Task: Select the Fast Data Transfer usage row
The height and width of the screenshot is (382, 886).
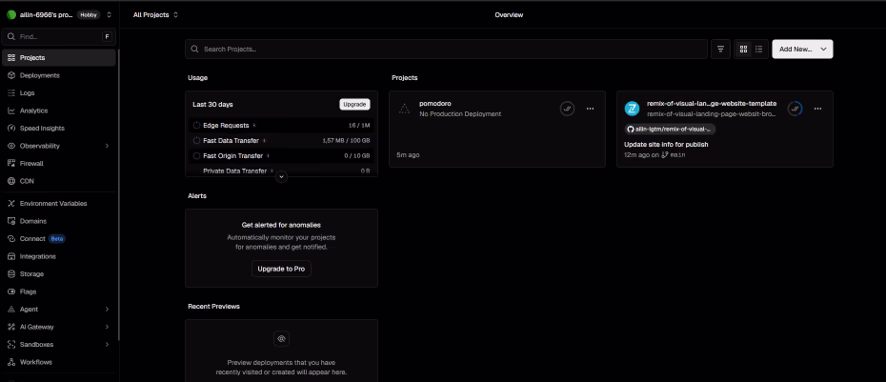Action: (281, 141)
